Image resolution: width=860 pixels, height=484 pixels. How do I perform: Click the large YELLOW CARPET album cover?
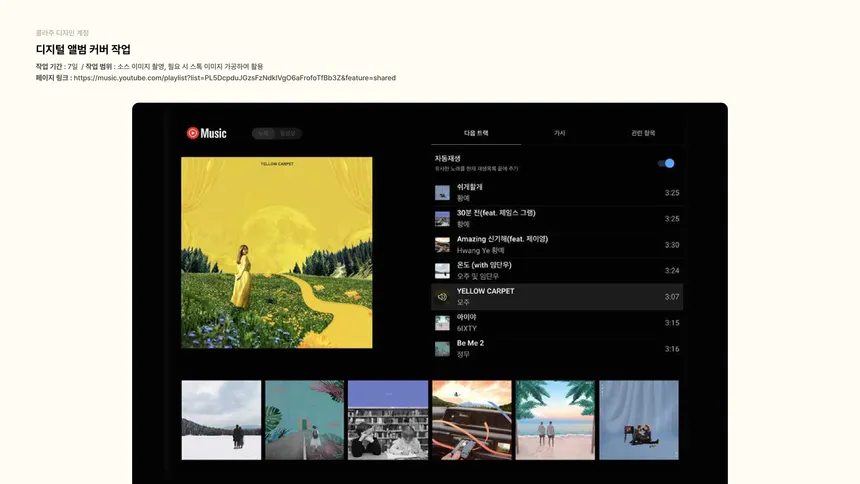coord(276,252)
